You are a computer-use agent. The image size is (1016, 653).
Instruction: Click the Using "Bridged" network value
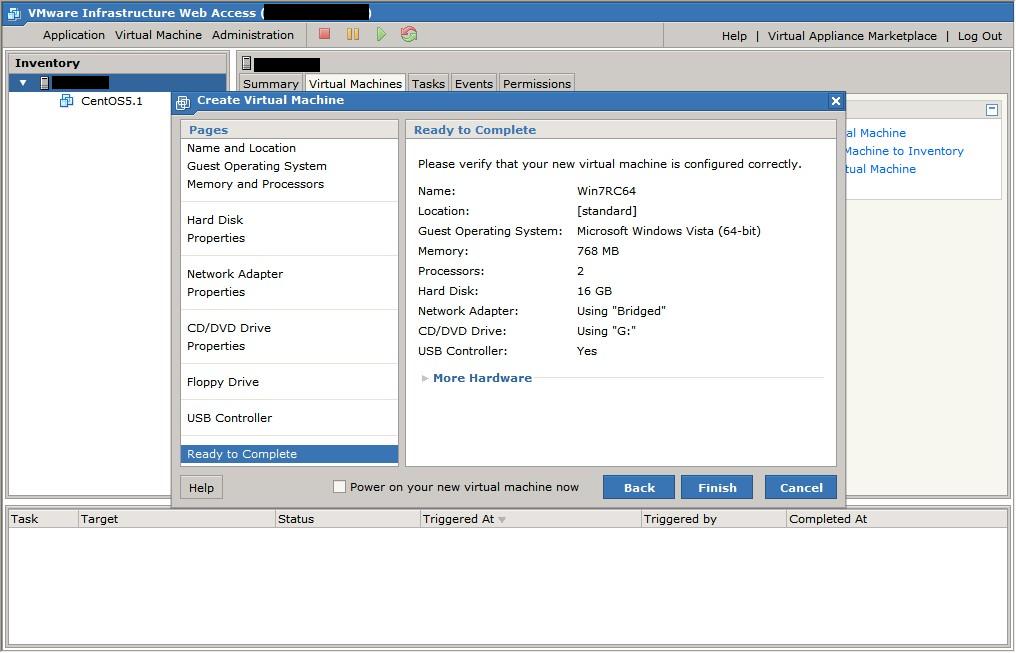click(x=621, y=311)
